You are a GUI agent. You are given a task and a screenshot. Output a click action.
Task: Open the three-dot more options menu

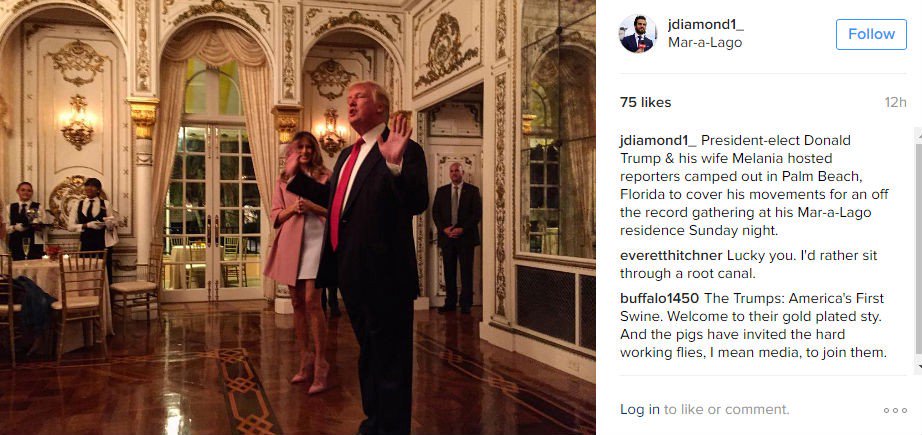[x=896, y=410]
